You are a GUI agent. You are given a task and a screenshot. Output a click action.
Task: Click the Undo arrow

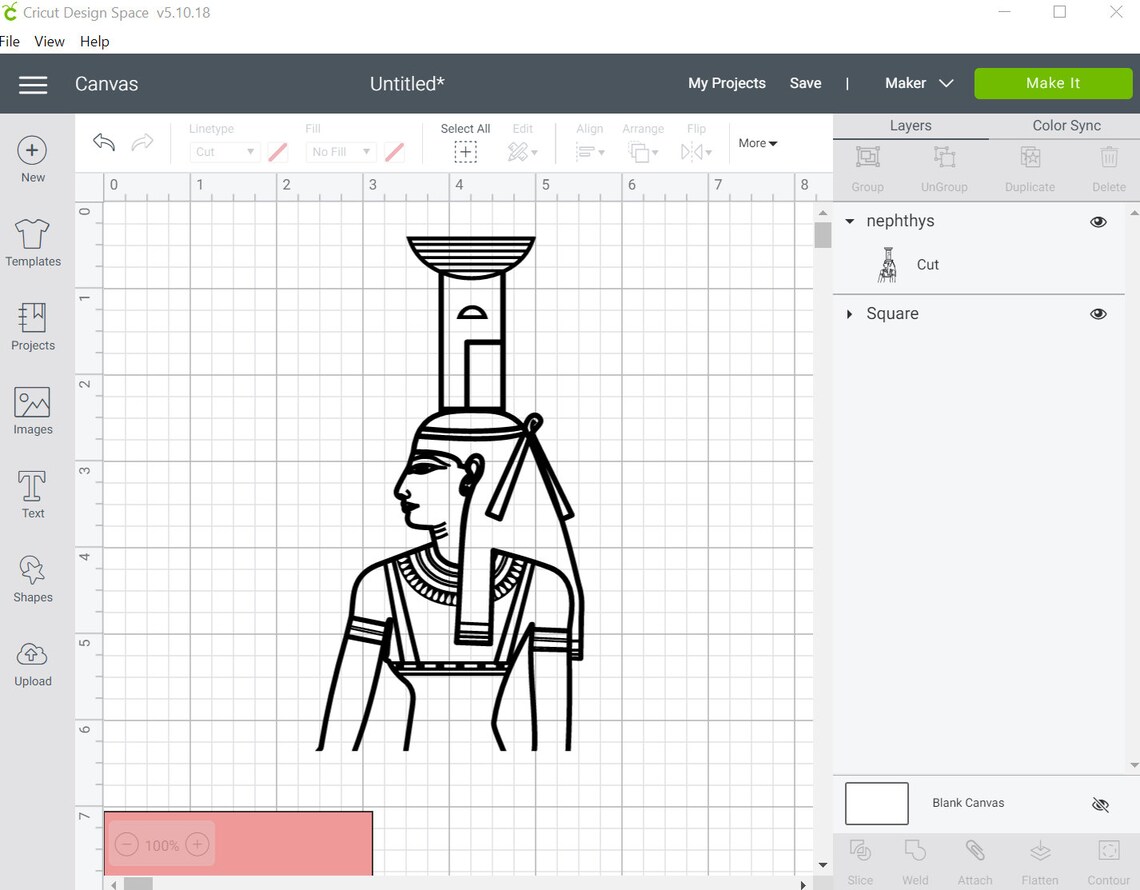pyautogui.click(x=103, y=142)
